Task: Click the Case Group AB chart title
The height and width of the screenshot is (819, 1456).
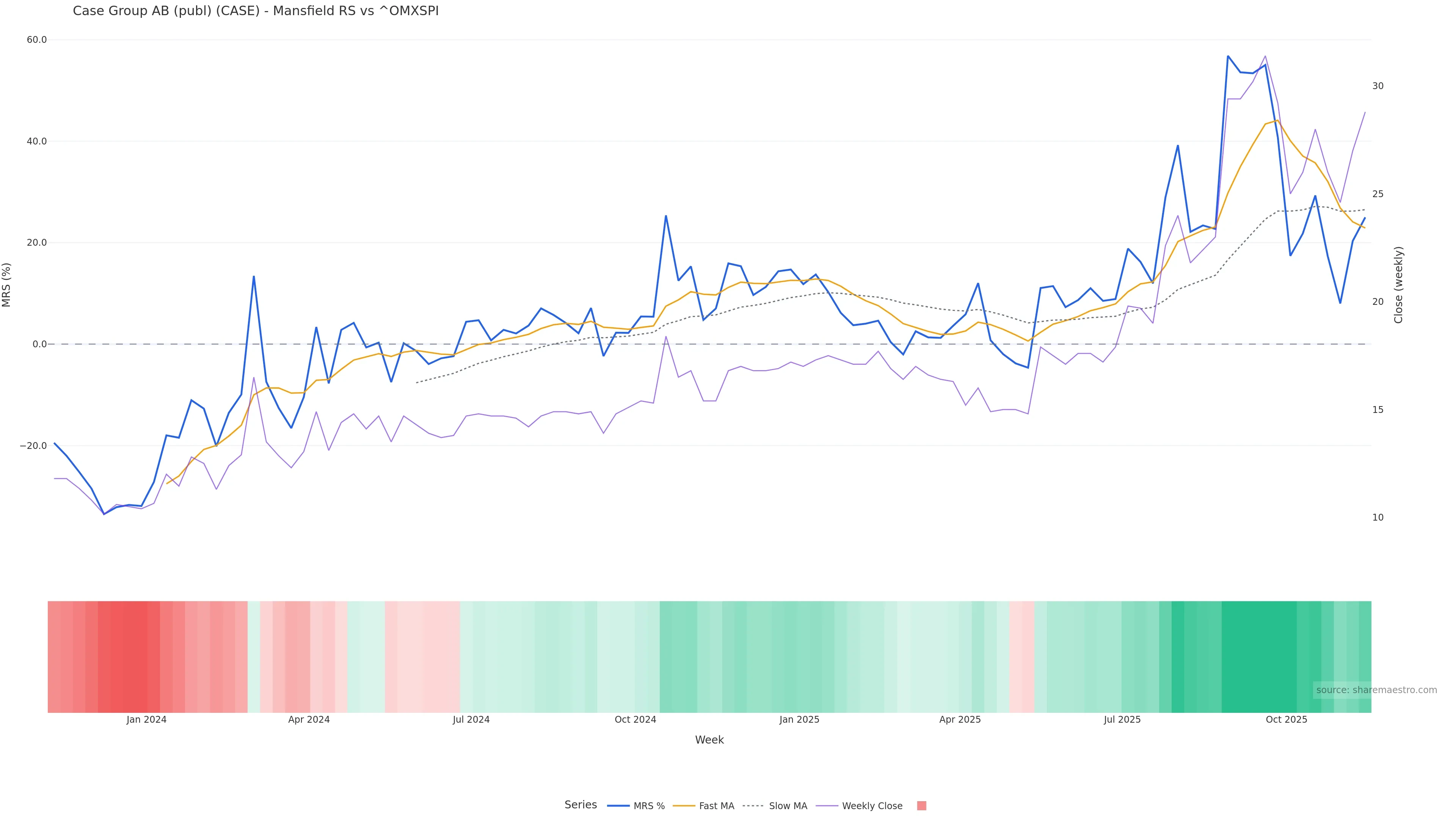Action: coord(256,11)
